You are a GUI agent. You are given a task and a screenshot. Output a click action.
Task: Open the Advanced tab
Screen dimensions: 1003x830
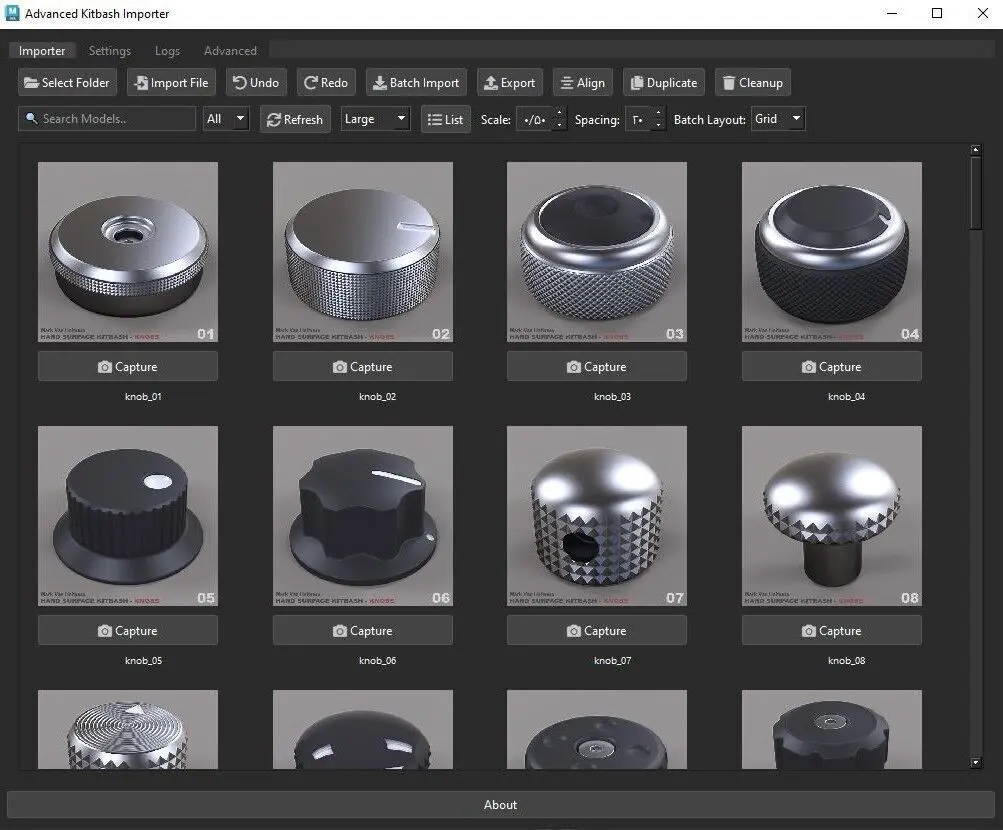230,51
